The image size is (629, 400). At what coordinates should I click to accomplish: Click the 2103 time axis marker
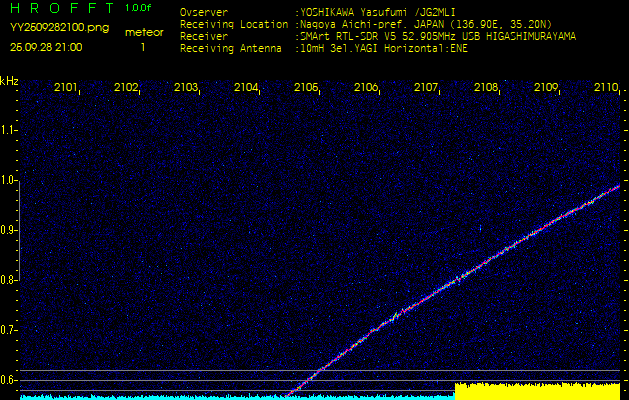pos(186,89)
